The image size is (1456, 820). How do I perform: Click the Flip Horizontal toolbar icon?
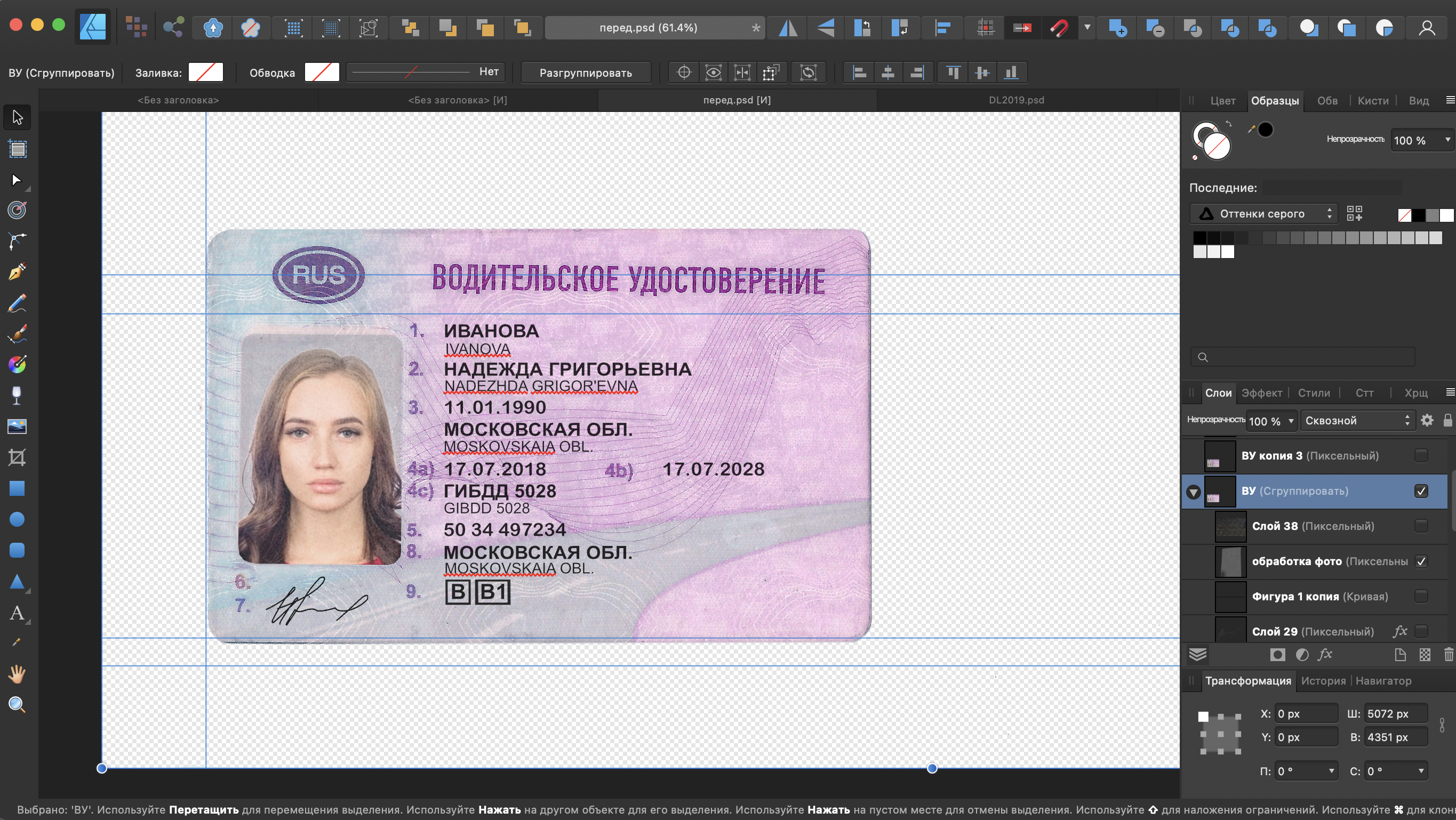[787, 28]
